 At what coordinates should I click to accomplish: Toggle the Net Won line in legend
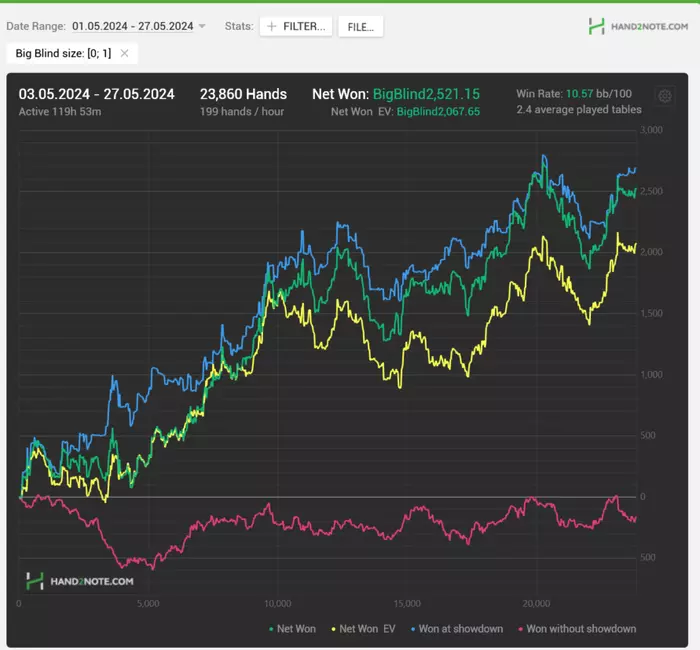pyautogui.click(x=292, y=629)
